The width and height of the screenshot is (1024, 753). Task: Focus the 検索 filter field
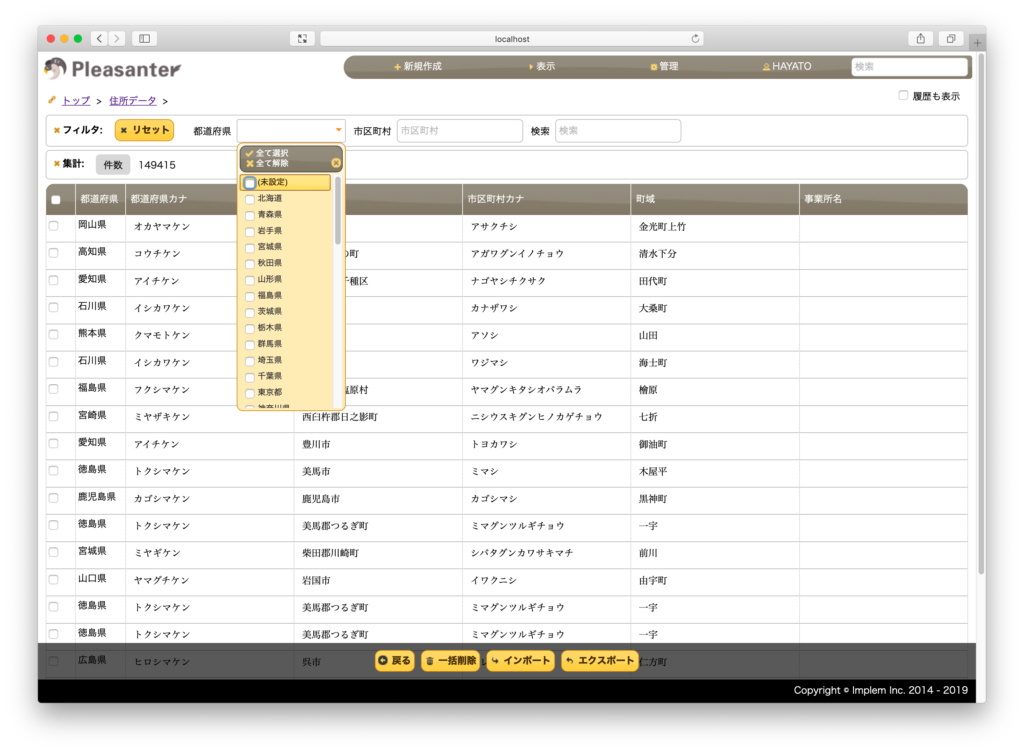618,131
